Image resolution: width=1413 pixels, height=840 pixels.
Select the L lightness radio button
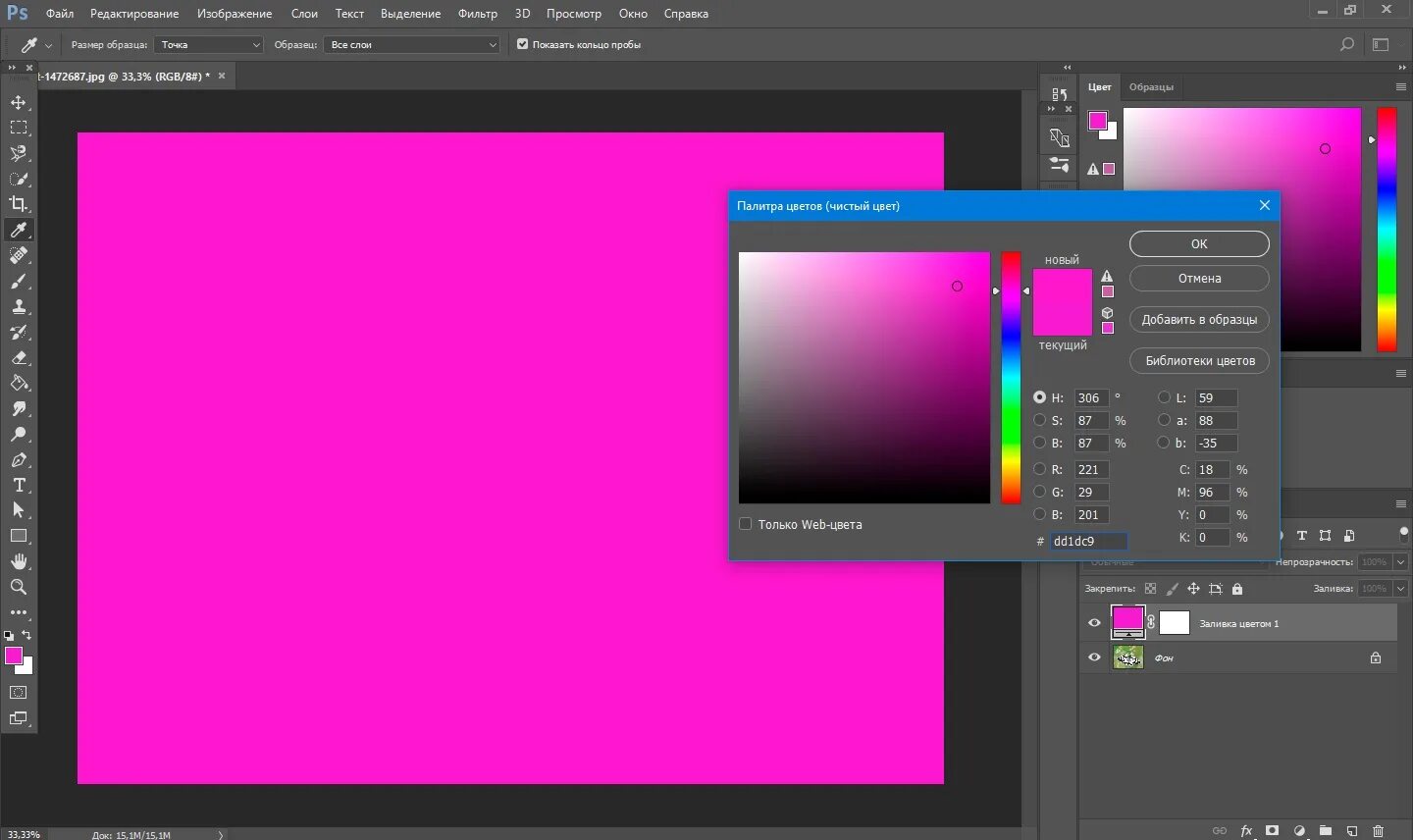(x=1164, y=397)
